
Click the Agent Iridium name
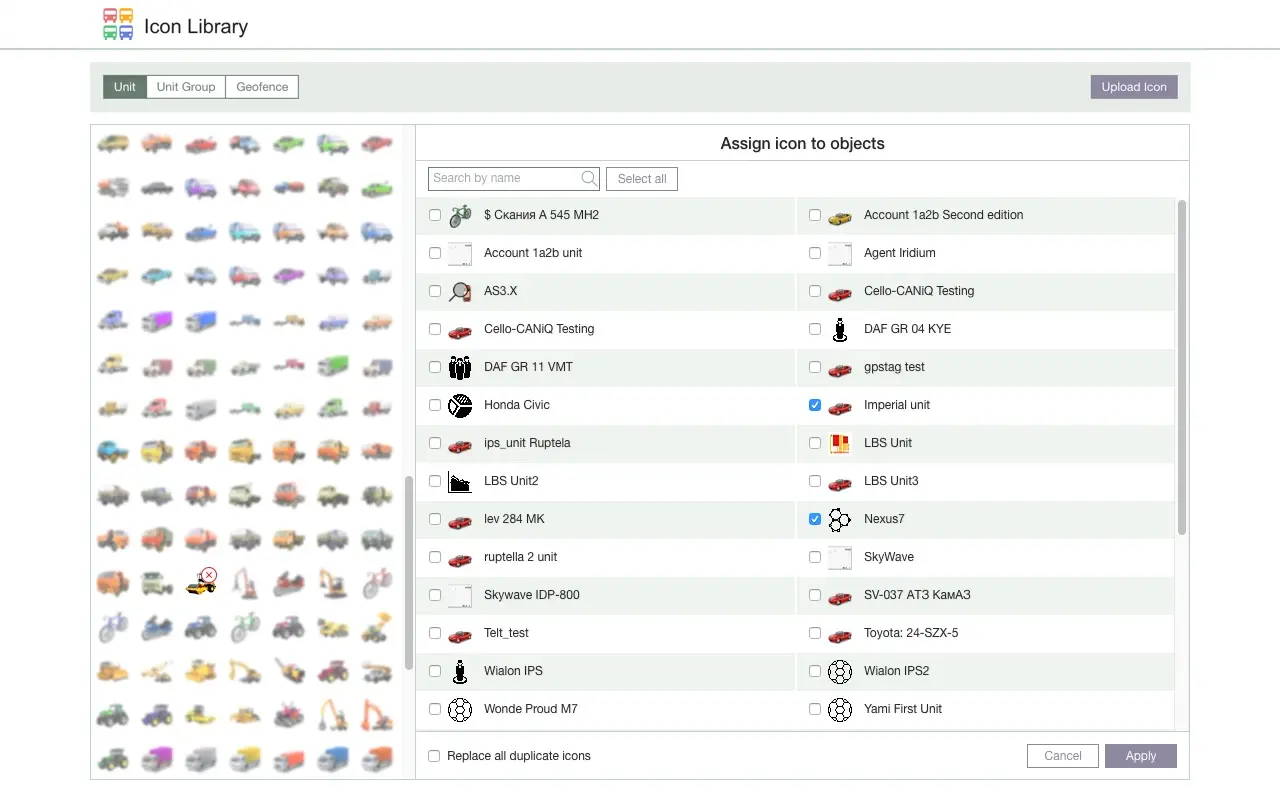[x=900, y=253]
